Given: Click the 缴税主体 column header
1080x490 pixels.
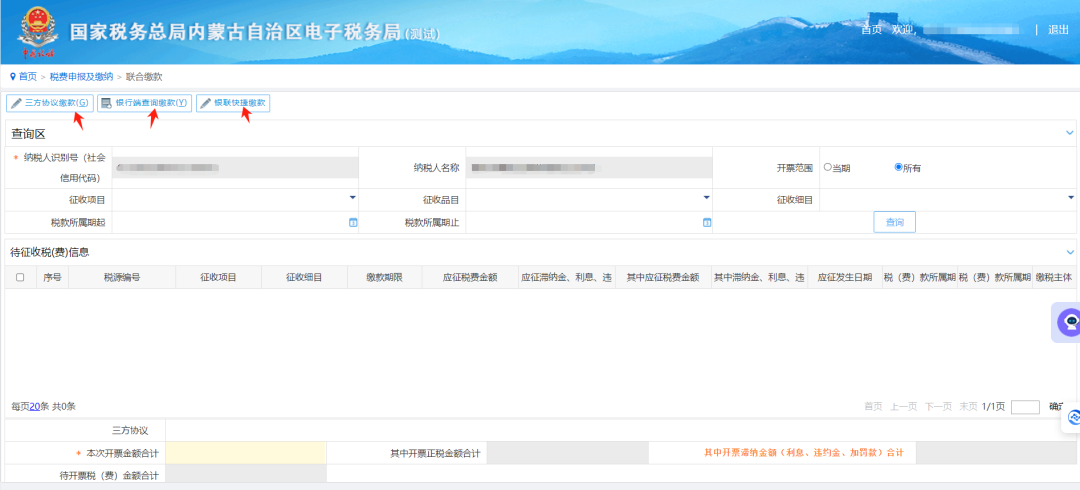Looking at the screenshot, I should (x=1054, y=278).
